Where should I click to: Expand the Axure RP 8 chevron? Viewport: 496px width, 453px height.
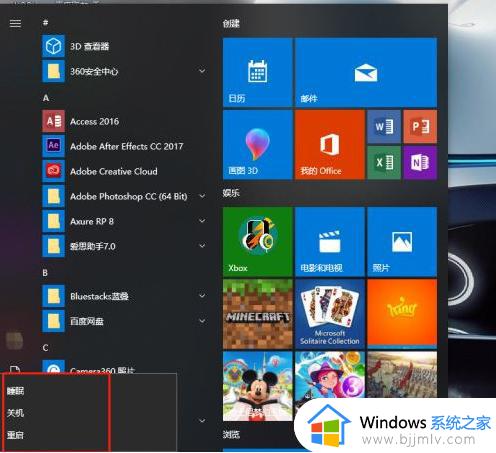pyautogui.click(x=202, y=221)
